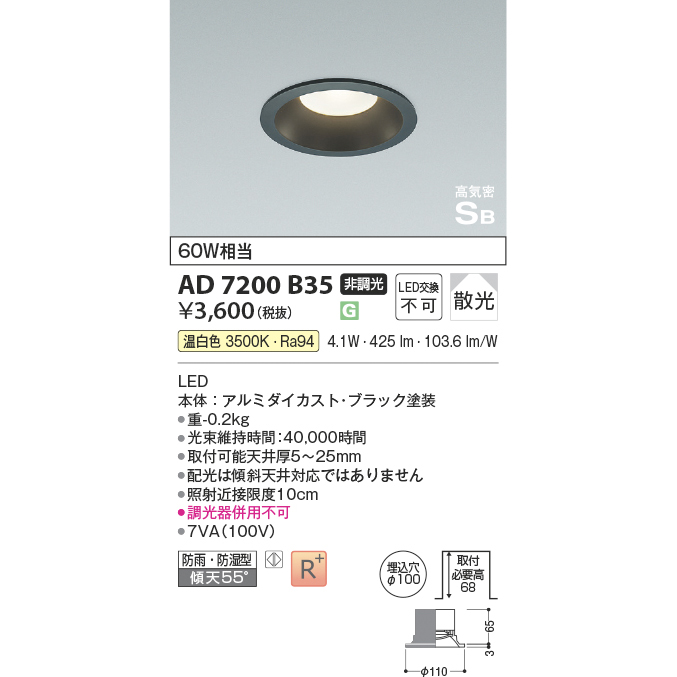Click the 温白色 3500K Ra94 color label
This screenshot has width=677, height=677.
point(248,341)
